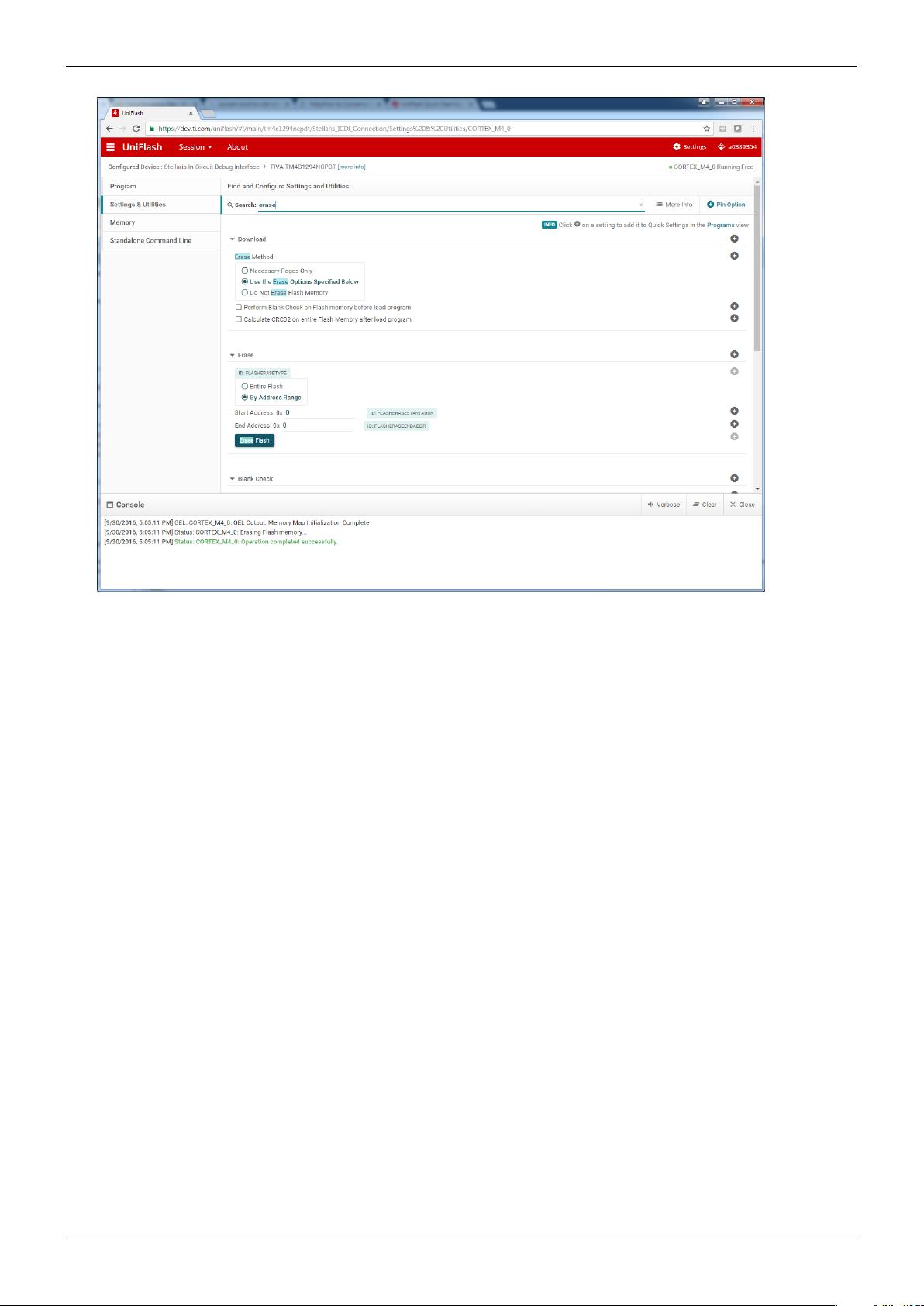Click the a0389354 user account icon
Image resolution: width=924 pixels, height=1306 pixels.
tap(722, 147)
